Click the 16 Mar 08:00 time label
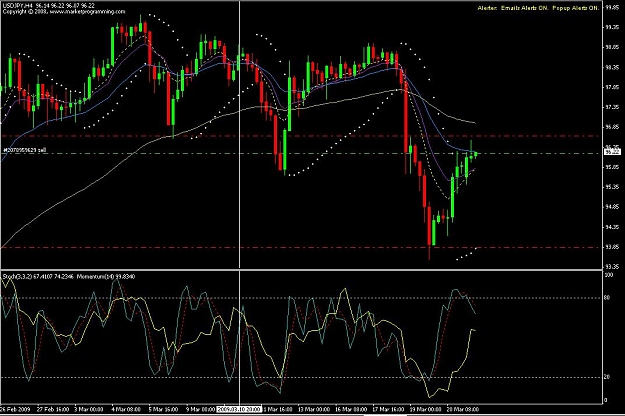 pyautogui.click(x=351, y=409)
